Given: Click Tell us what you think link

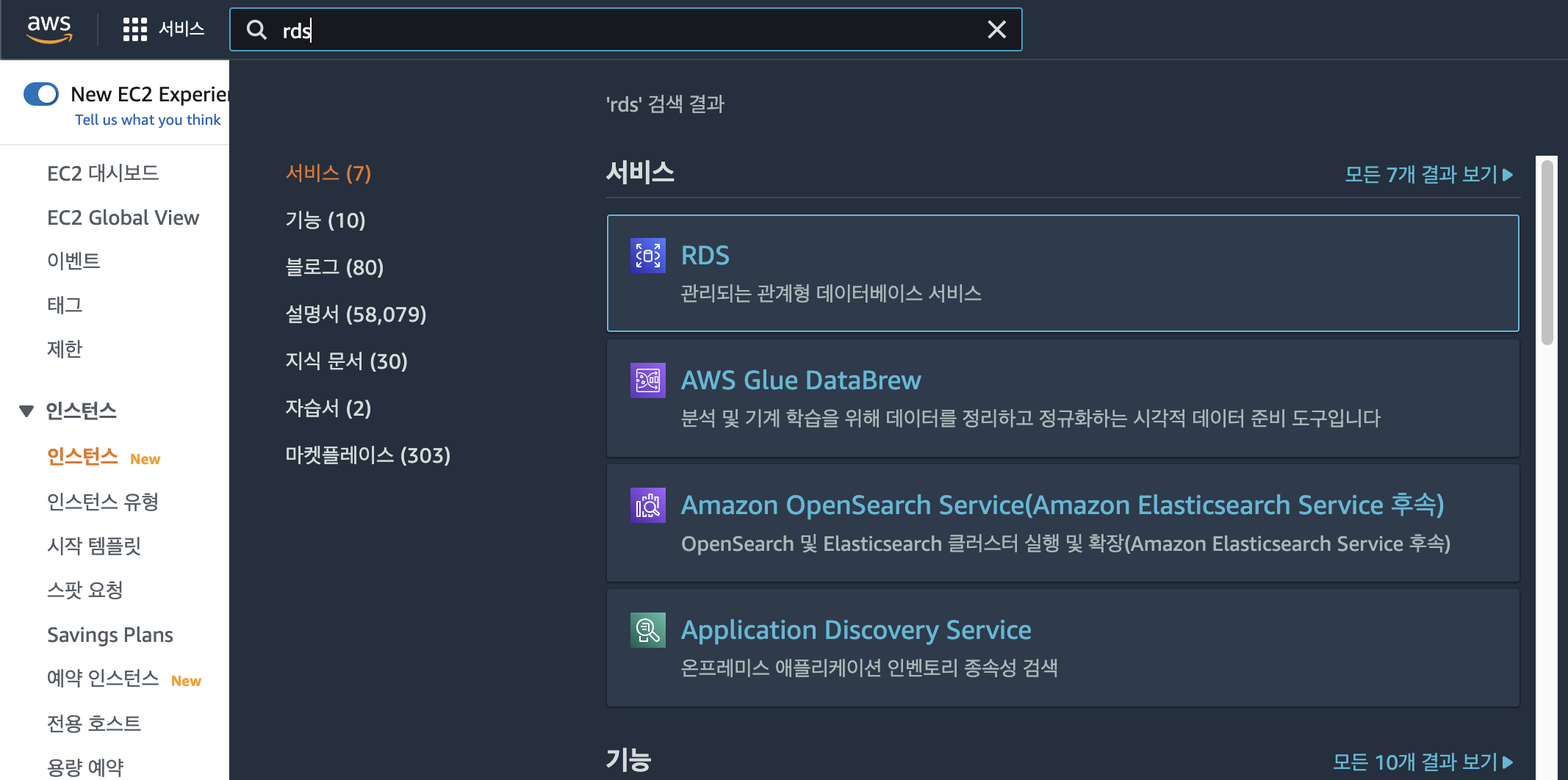Looking at the screenshot, I should point(148,120).
